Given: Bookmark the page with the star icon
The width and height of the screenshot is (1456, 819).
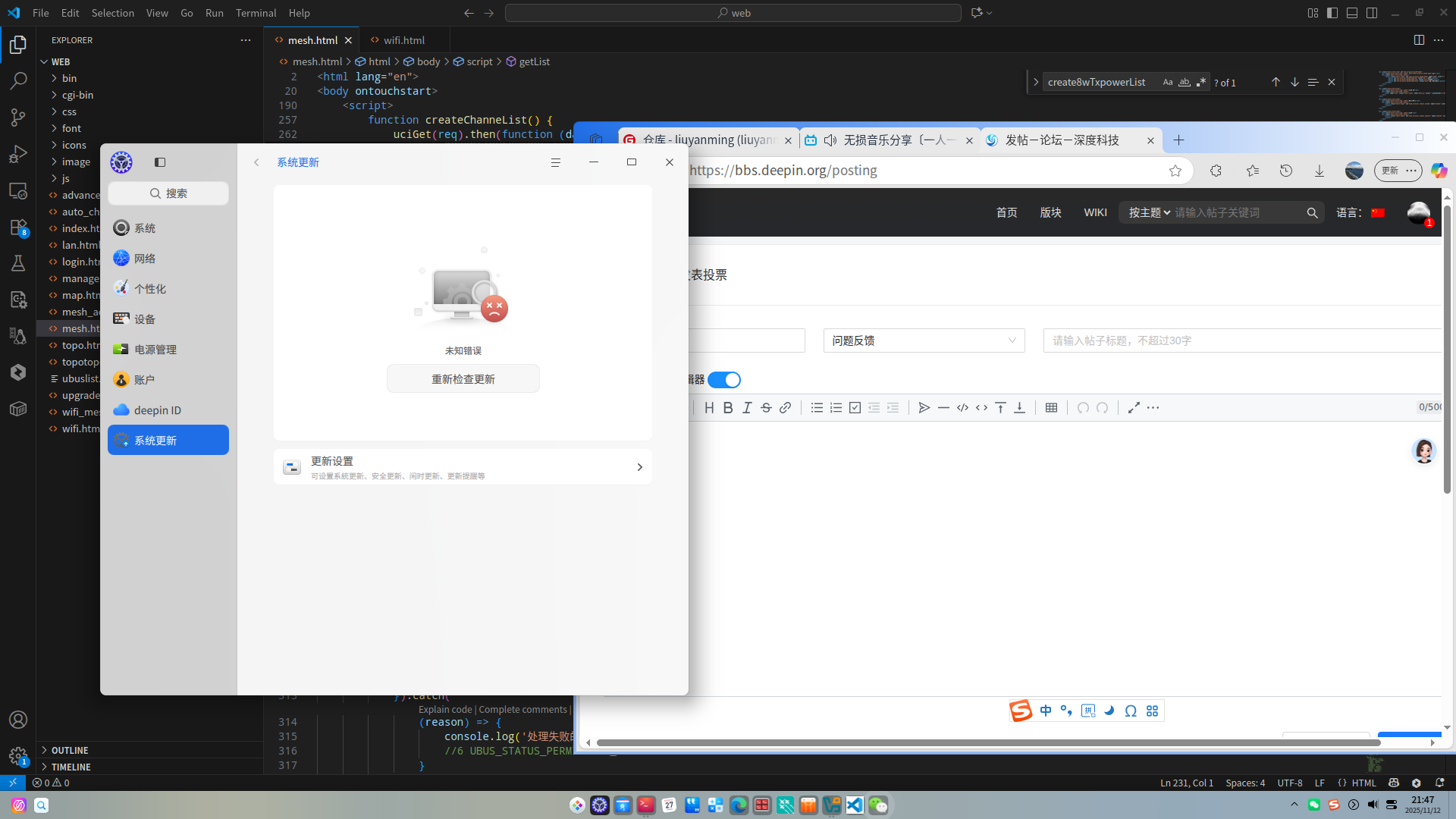Looking at the screenshot, I should (1175, 171).
